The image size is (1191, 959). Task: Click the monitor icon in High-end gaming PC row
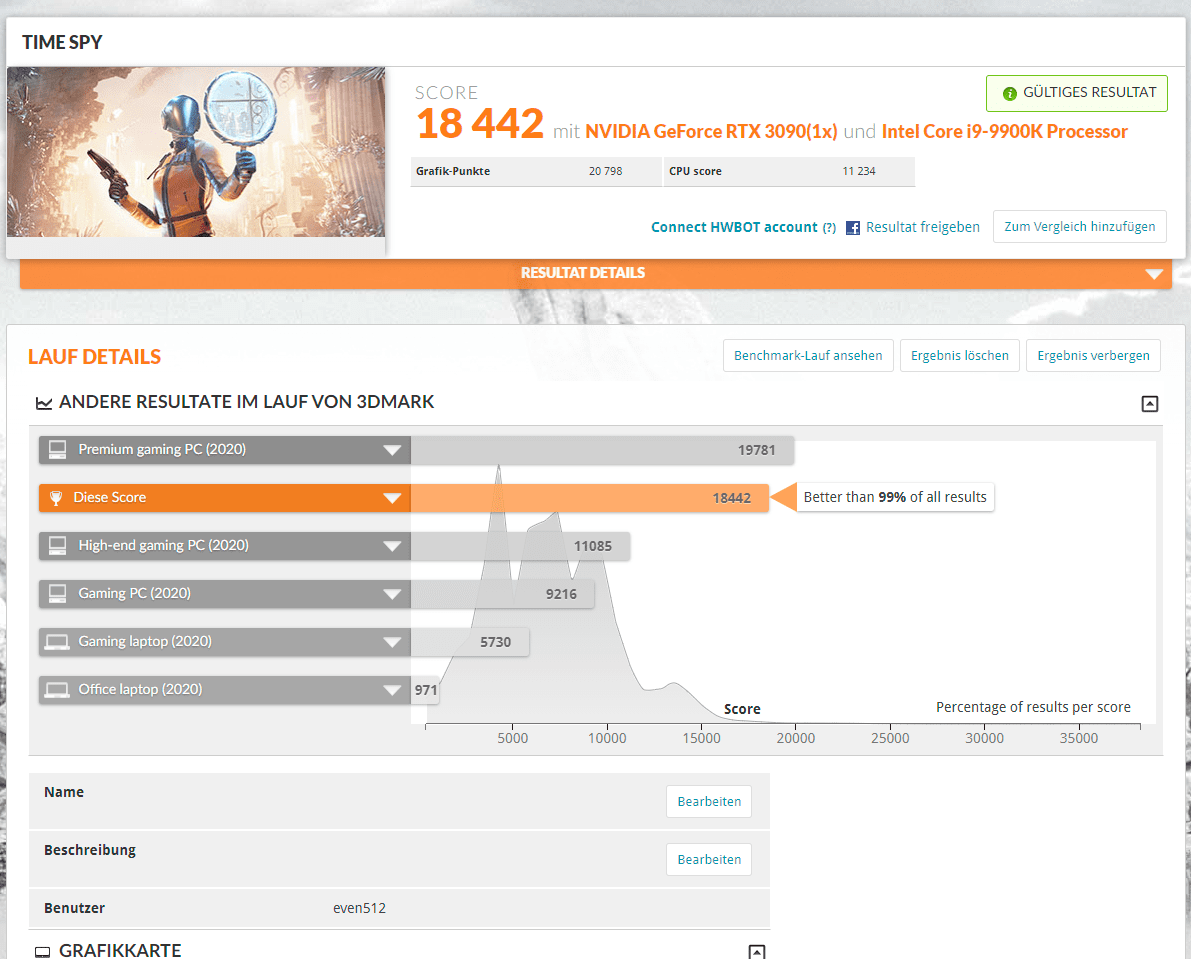tap(58, 546)
